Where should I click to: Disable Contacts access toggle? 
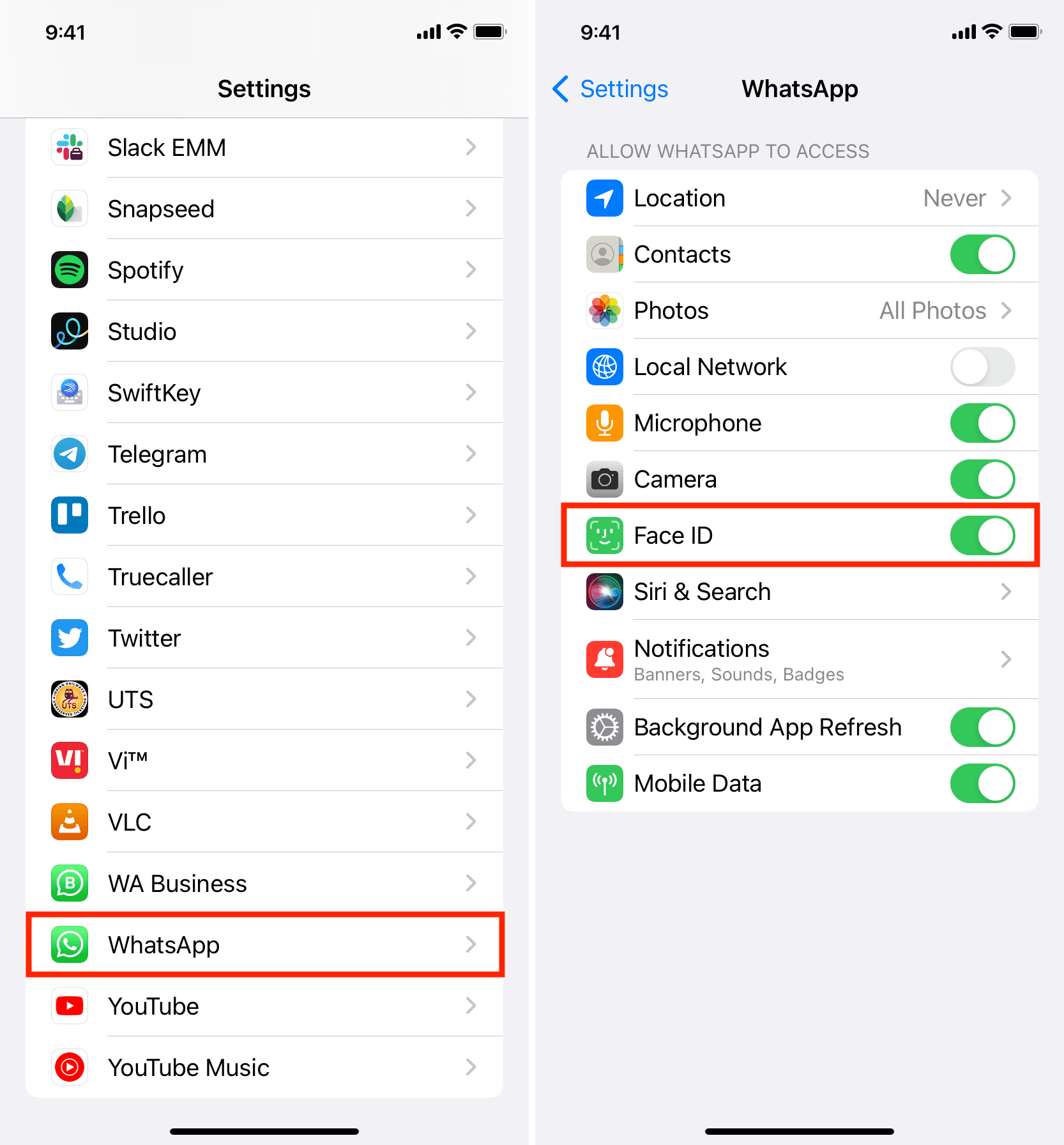click(982, 254)
